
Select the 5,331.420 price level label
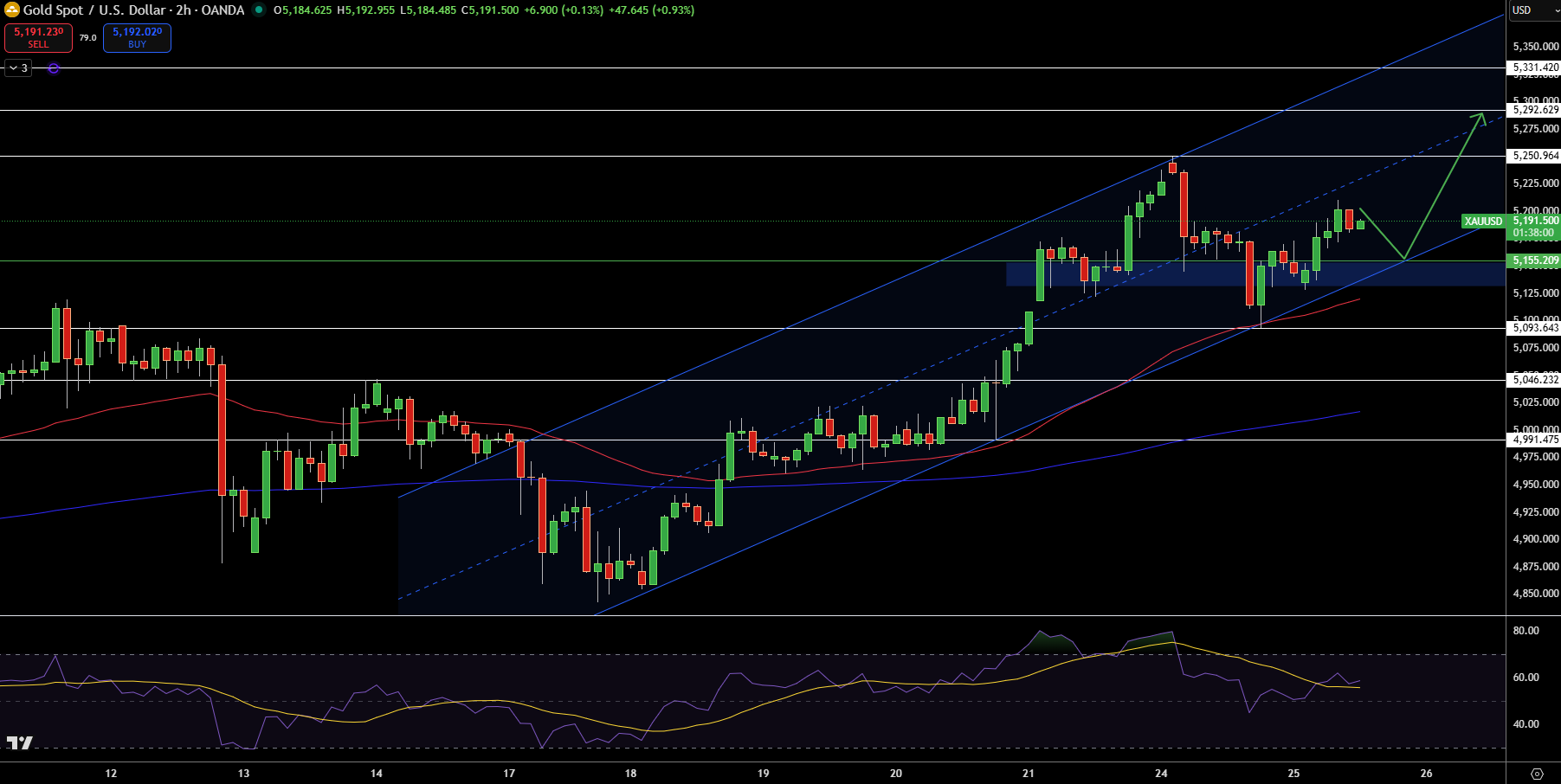tap(1535, 67)
